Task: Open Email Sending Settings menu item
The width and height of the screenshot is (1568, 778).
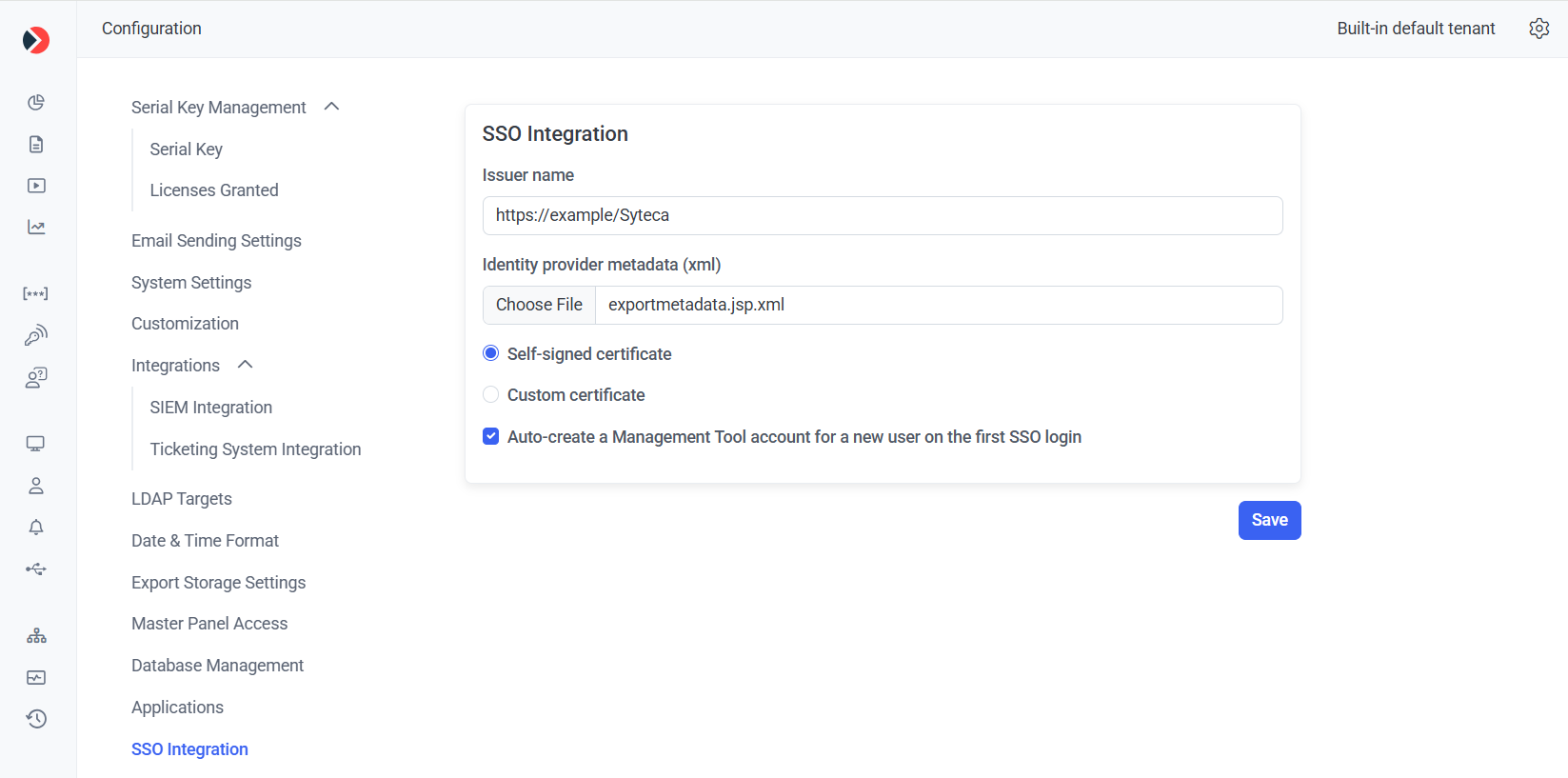Action: pos(216,241)
